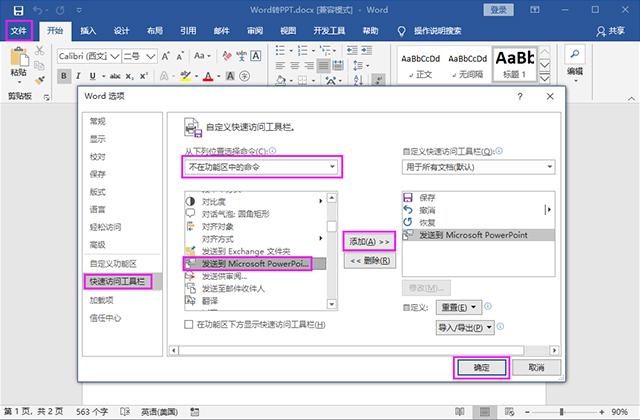This screenshot has height=420, width=640.
Task: Click the Save icon in the title bar
Action: coord(18,10)
